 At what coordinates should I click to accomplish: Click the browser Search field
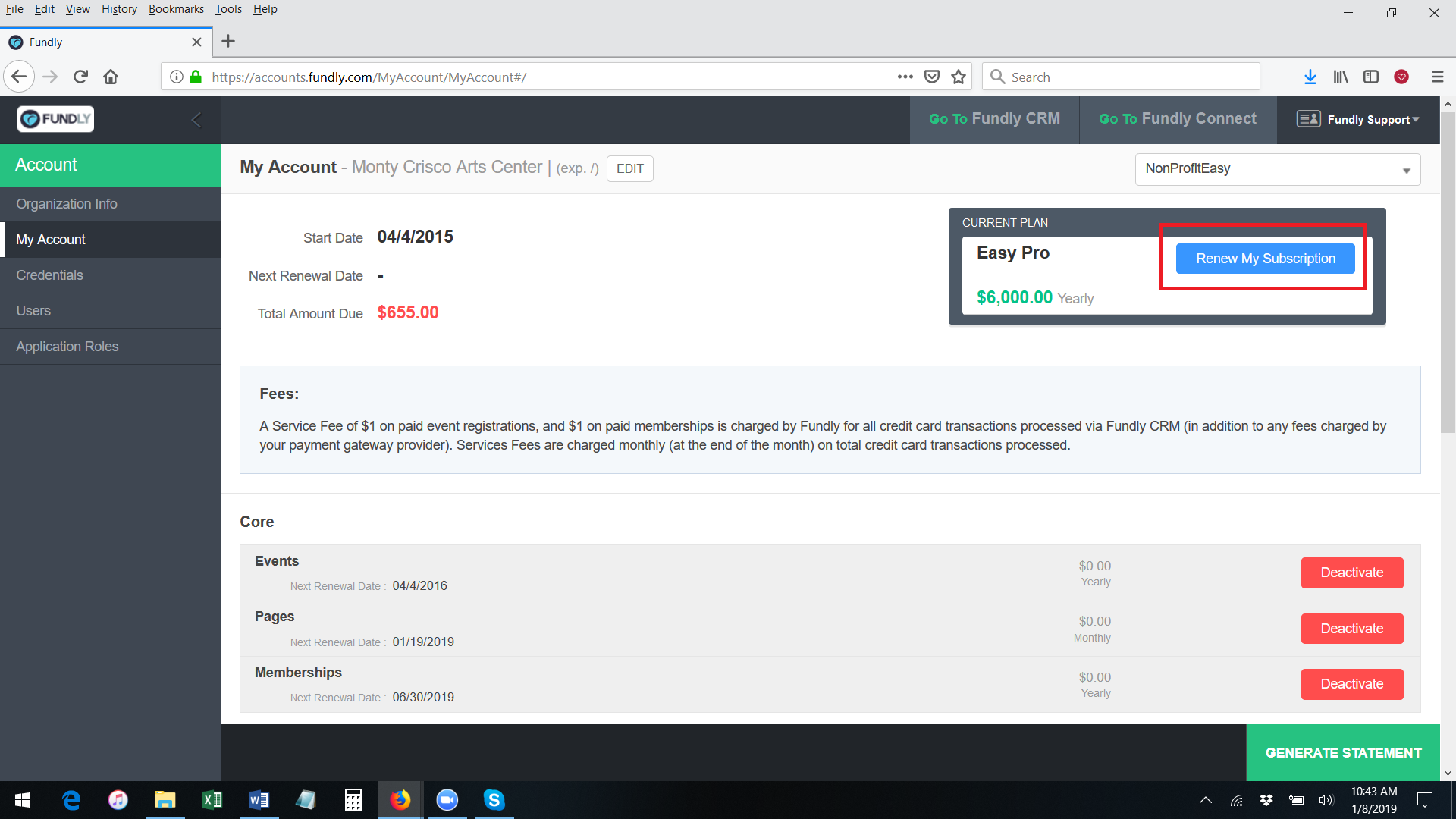coord(1121,77)
